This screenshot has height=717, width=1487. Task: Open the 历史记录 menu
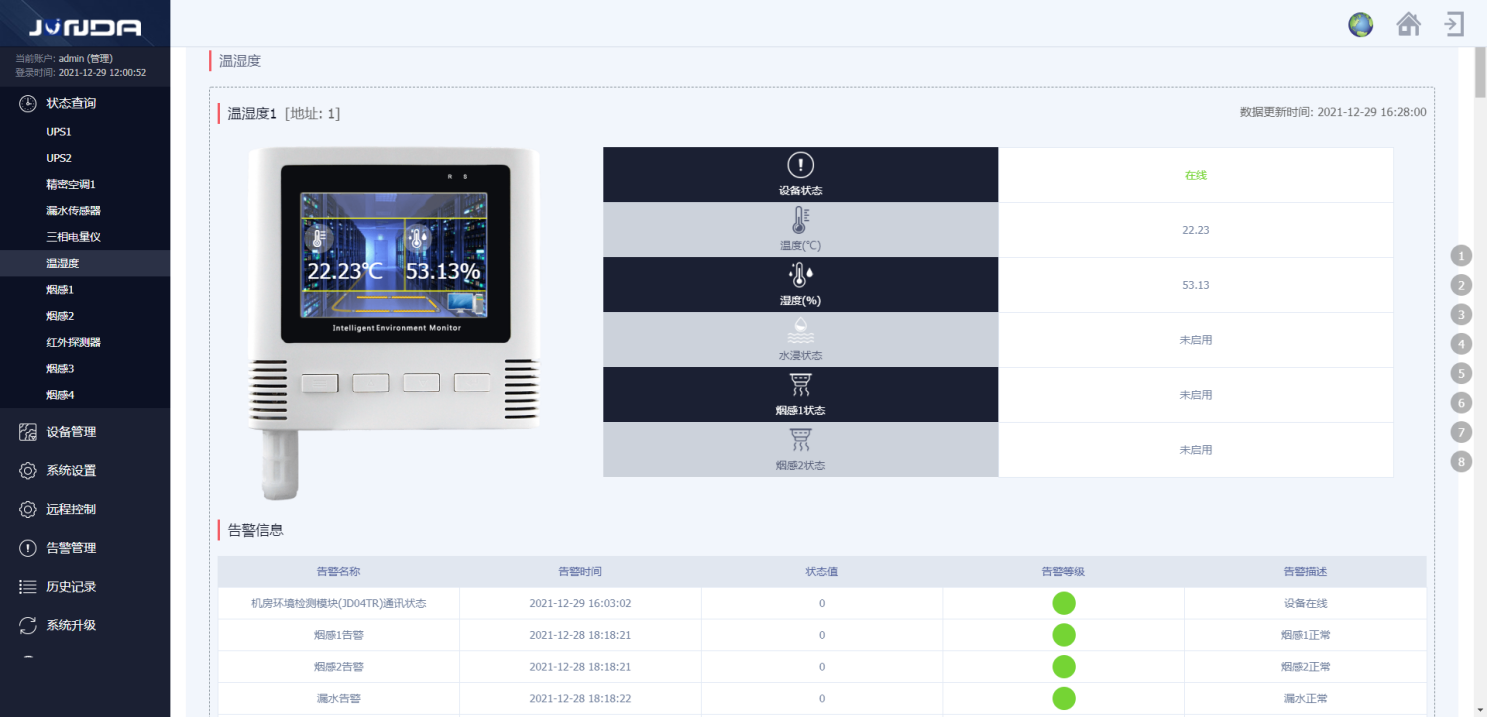point(85,587)
